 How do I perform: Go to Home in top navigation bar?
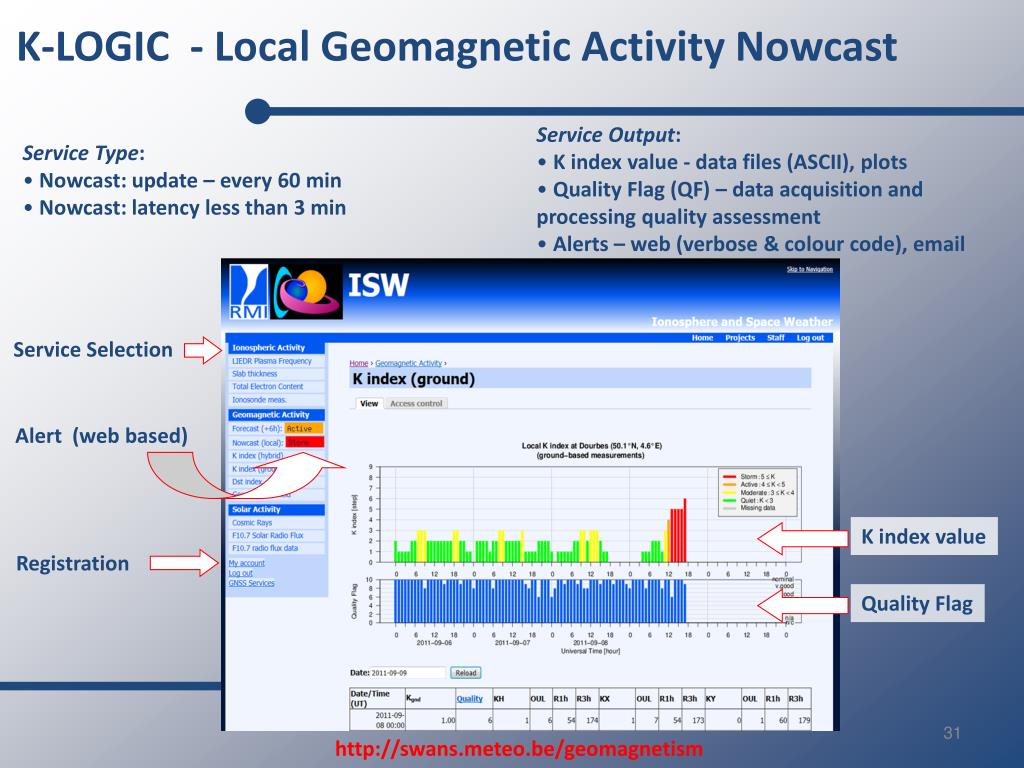click(x=702, y=338)
